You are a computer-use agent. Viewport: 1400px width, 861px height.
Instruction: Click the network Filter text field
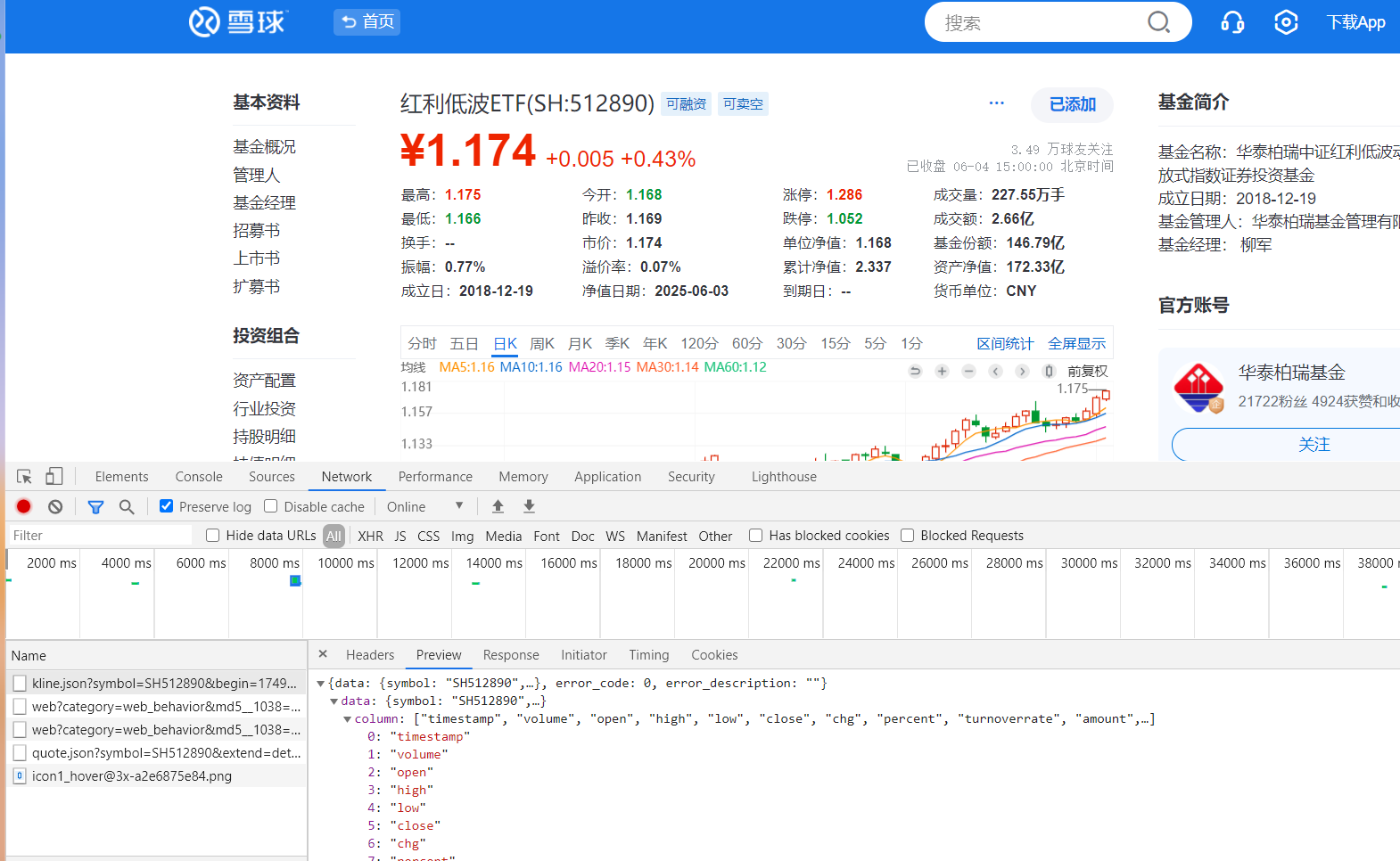[x=99, y=536]
